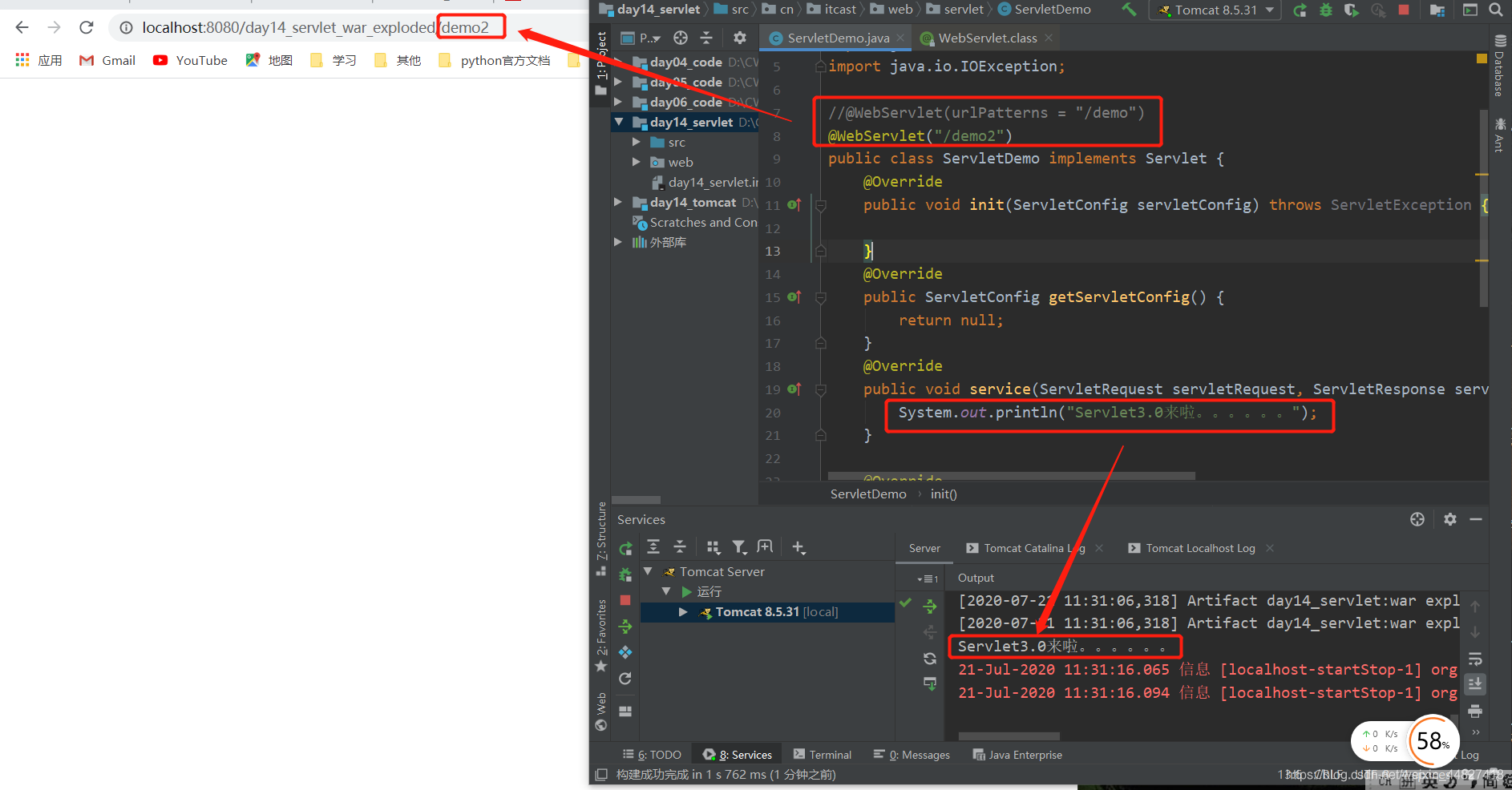The image size is (1512, 790).
Task: Collapse the day14_servlet module
Action: pos(618,122)
